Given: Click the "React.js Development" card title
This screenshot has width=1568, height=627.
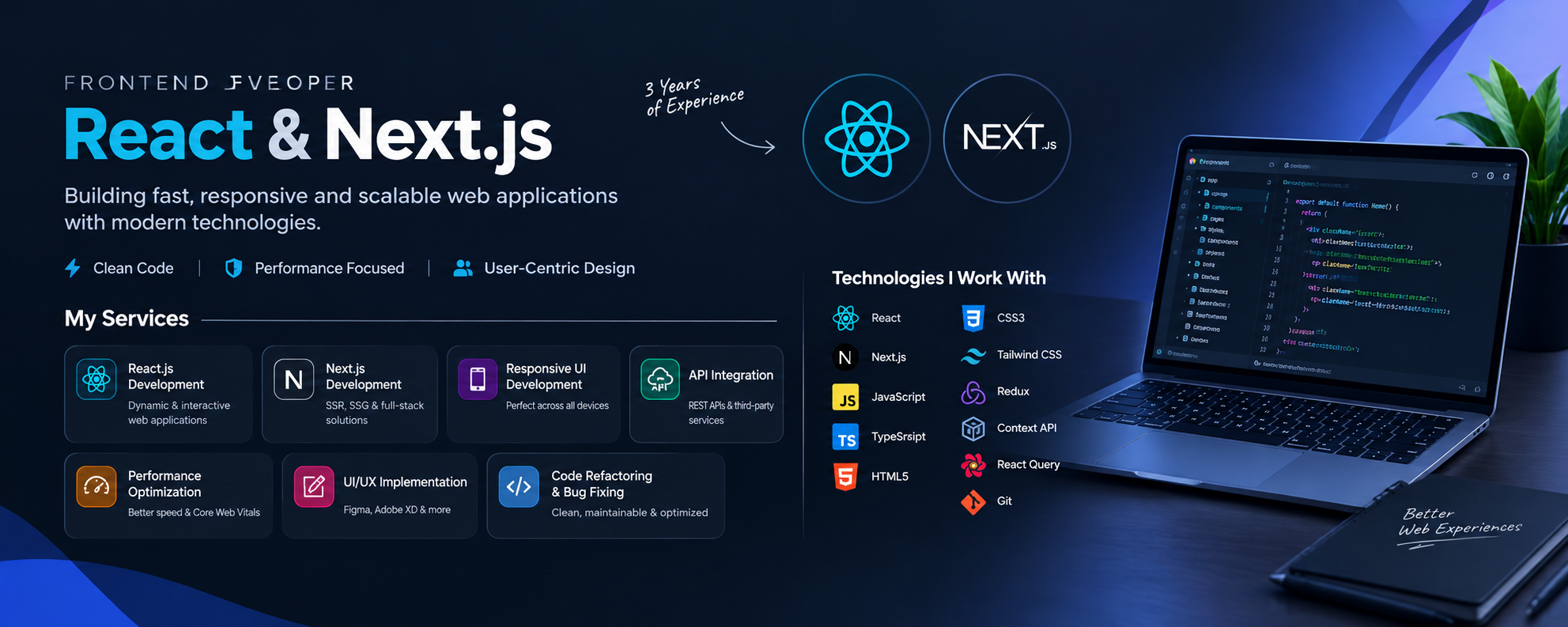Looking at the screenshot, I should [x=166, y=376].
